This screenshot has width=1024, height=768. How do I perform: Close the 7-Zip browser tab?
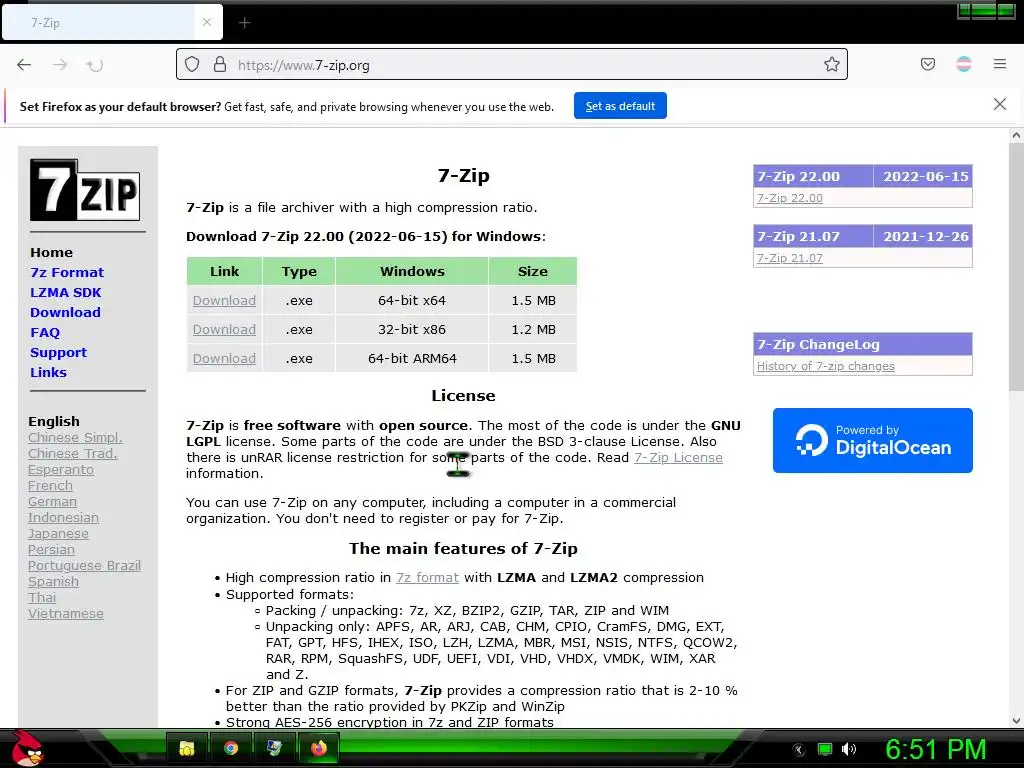(206, 22)
